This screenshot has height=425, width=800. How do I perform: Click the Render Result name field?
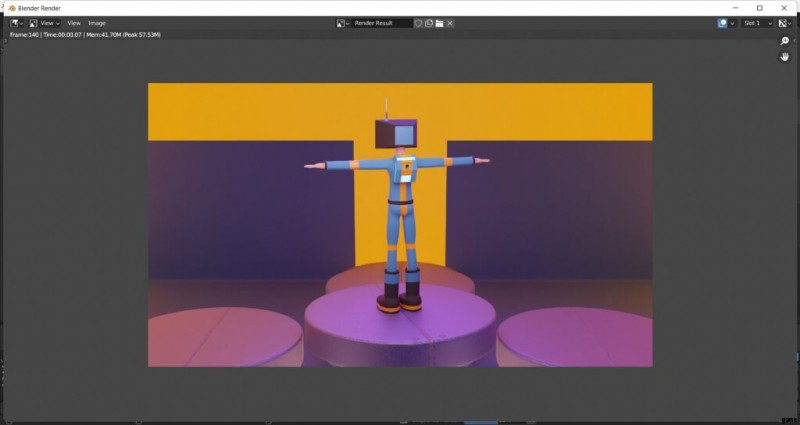pyautogui.click(x=382, y=23)
